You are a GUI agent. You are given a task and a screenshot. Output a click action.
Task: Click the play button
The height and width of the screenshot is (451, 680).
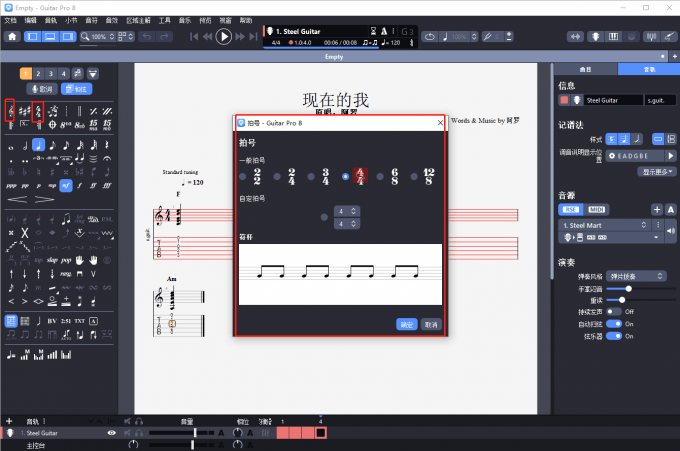click(224, 37)
